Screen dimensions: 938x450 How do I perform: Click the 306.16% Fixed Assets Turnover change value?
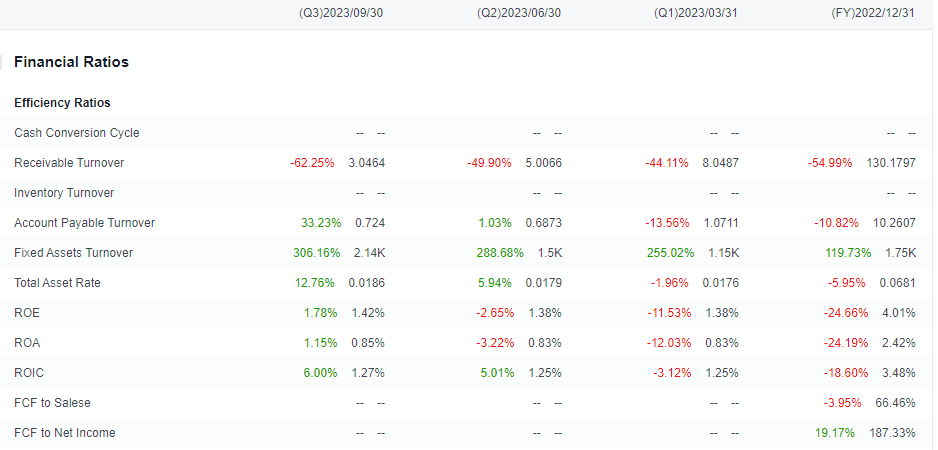(x=316, y=253)
